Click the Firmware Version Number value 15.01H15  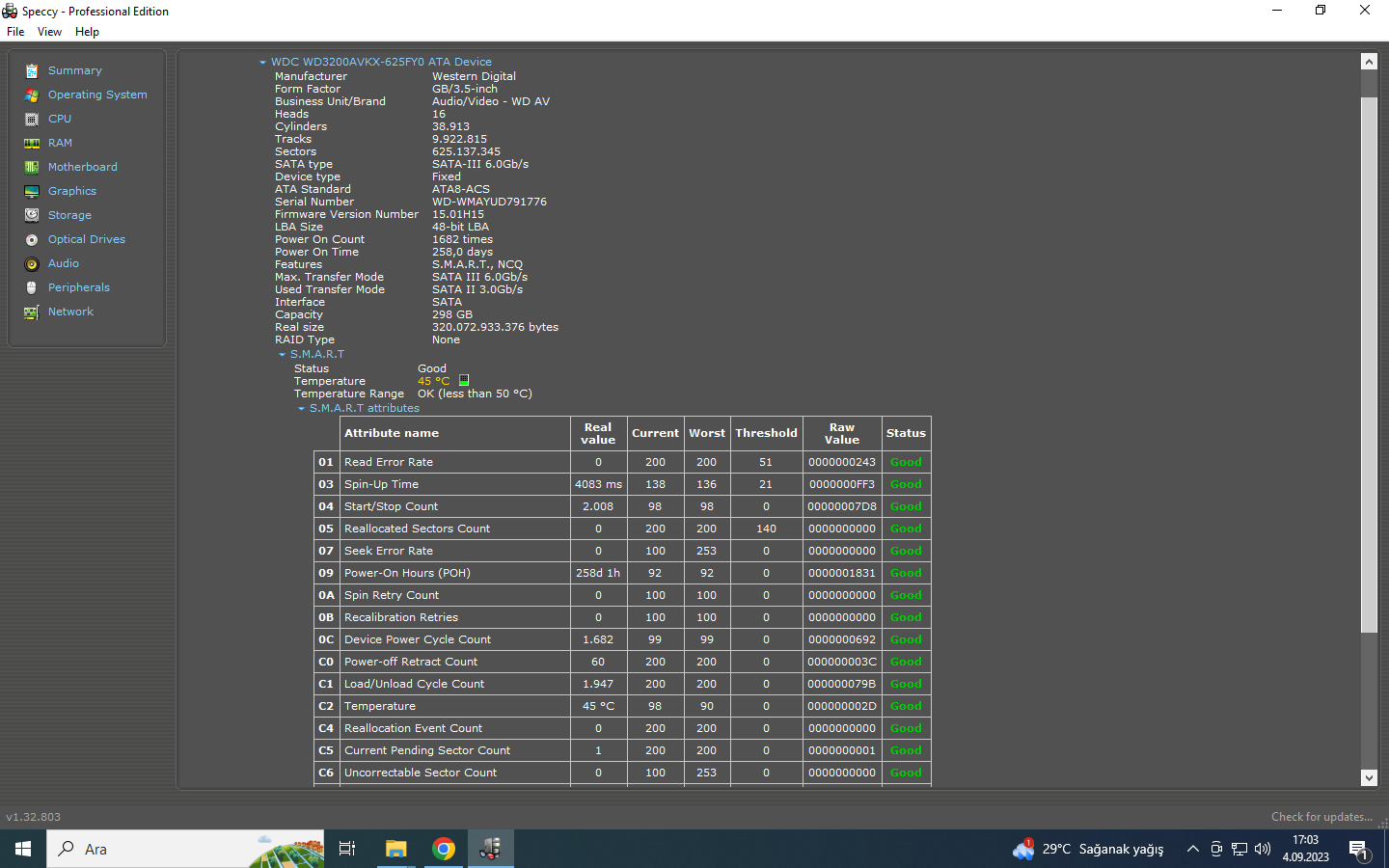(458, 214)
